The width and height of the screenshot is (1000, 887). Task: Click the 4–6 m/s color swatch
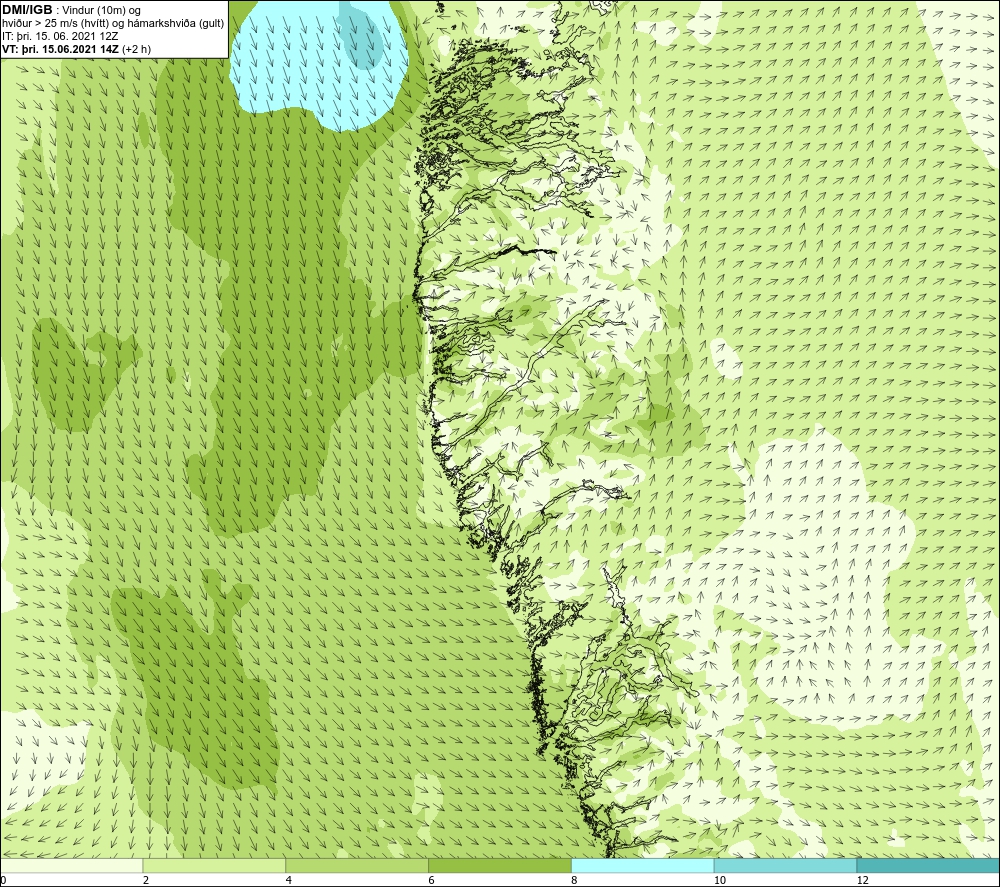tap(357, 865)
